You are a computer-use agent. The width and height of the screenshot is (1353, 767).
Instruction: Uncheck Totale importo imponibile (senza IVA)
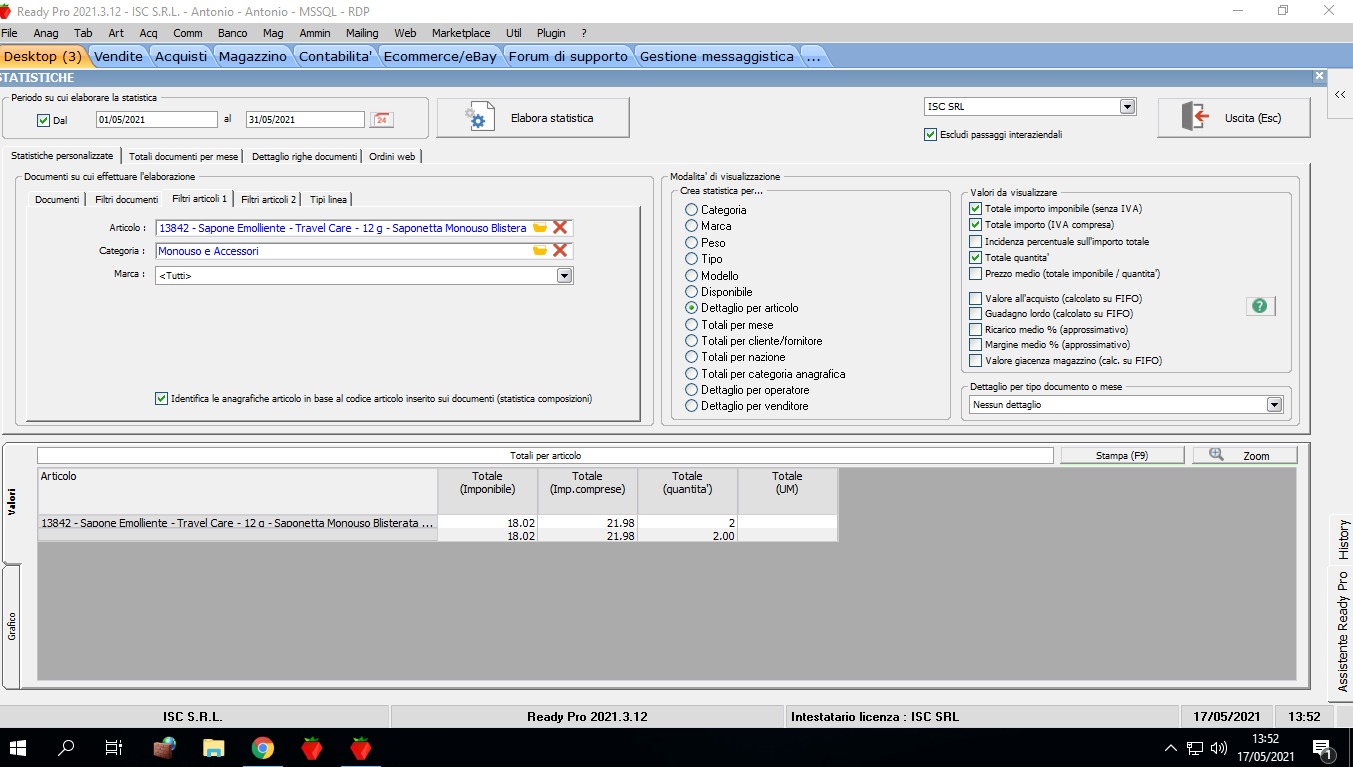point(975,209)
